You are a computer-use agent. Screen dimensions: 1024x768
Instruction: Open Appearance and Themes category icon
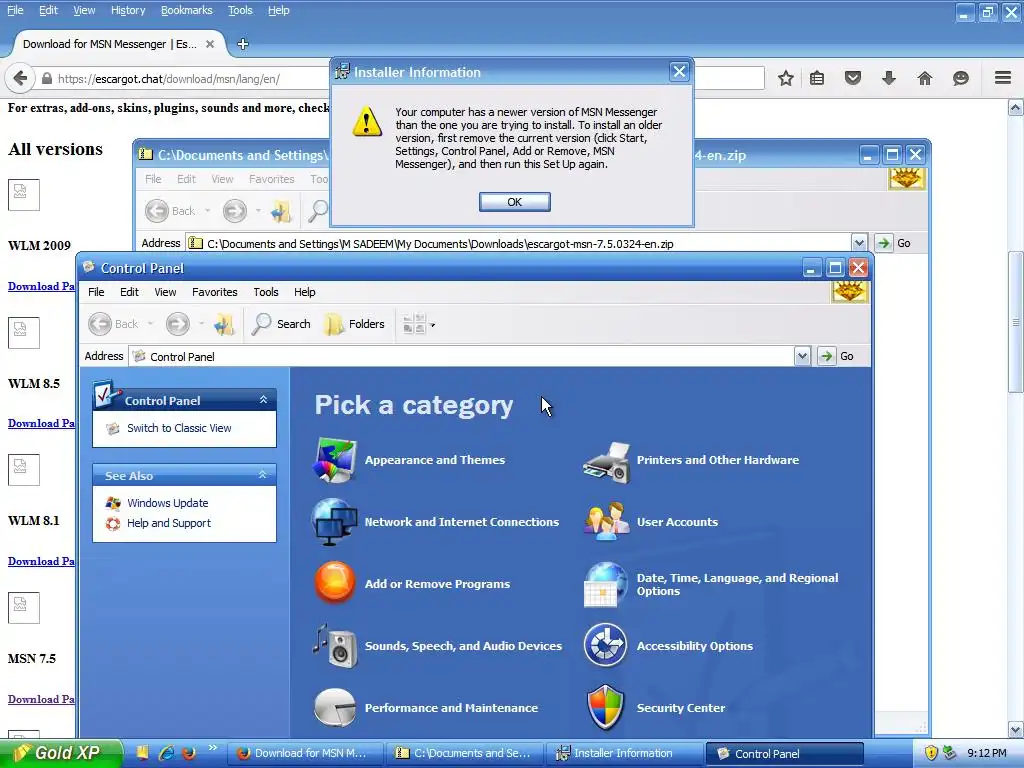click(334, 460)
